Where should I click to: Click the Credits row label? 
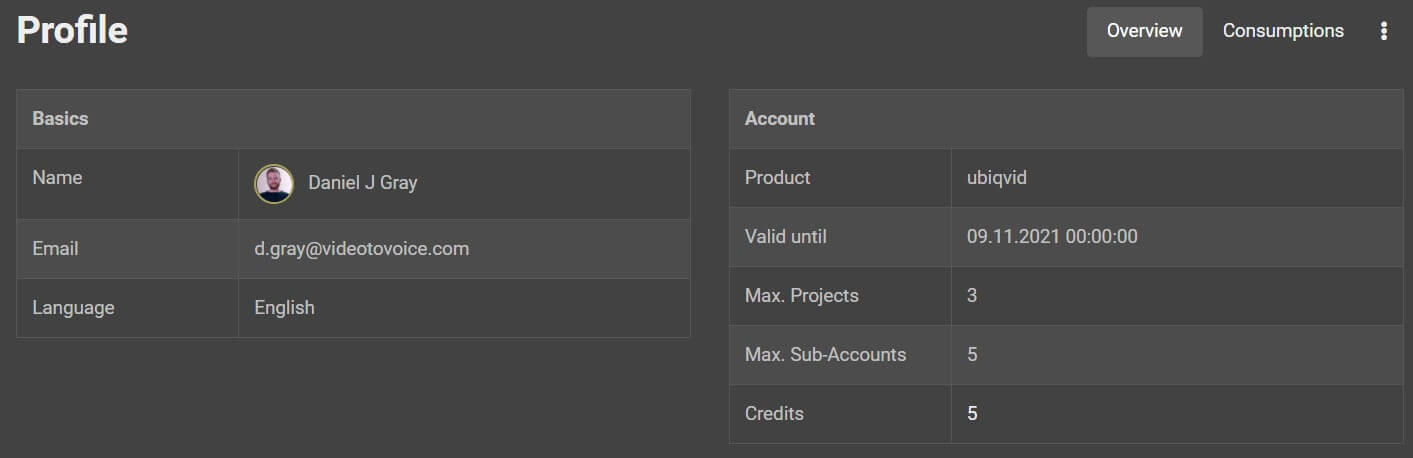click(x=774, y=413)
